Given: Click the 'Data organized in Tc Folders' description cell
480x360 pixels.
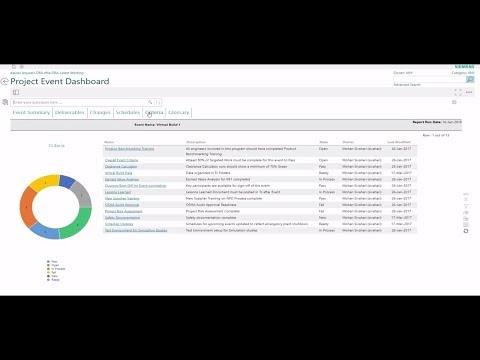Looking at the screenshot, I should [208, 173].
